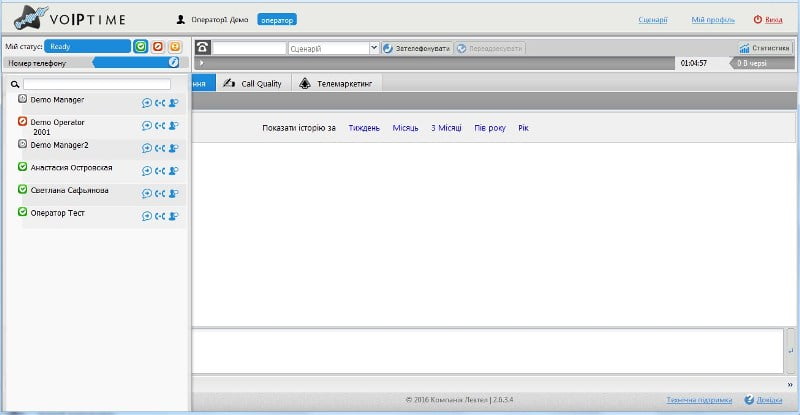Click user icon beside Demo Manager2
The width and height of the screenshot is (800, 415).
click(173, 148)
